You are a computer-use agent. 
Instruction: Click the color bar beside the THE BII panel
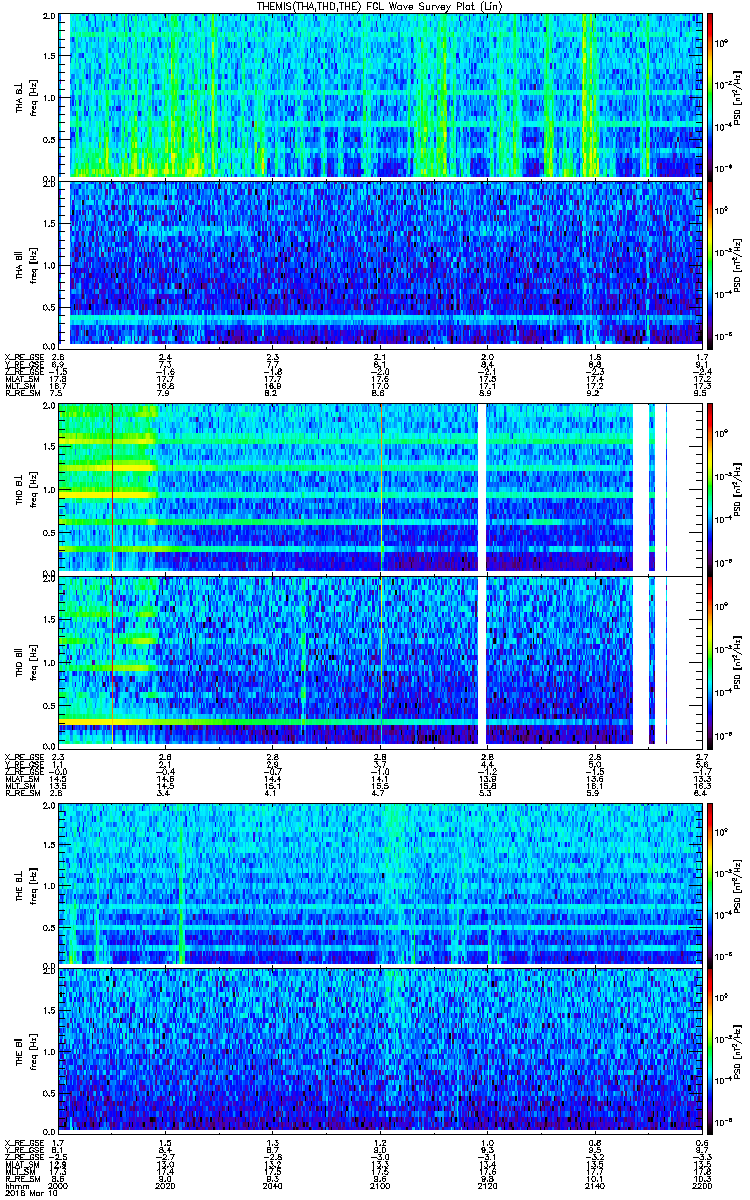pos(711,1049)
